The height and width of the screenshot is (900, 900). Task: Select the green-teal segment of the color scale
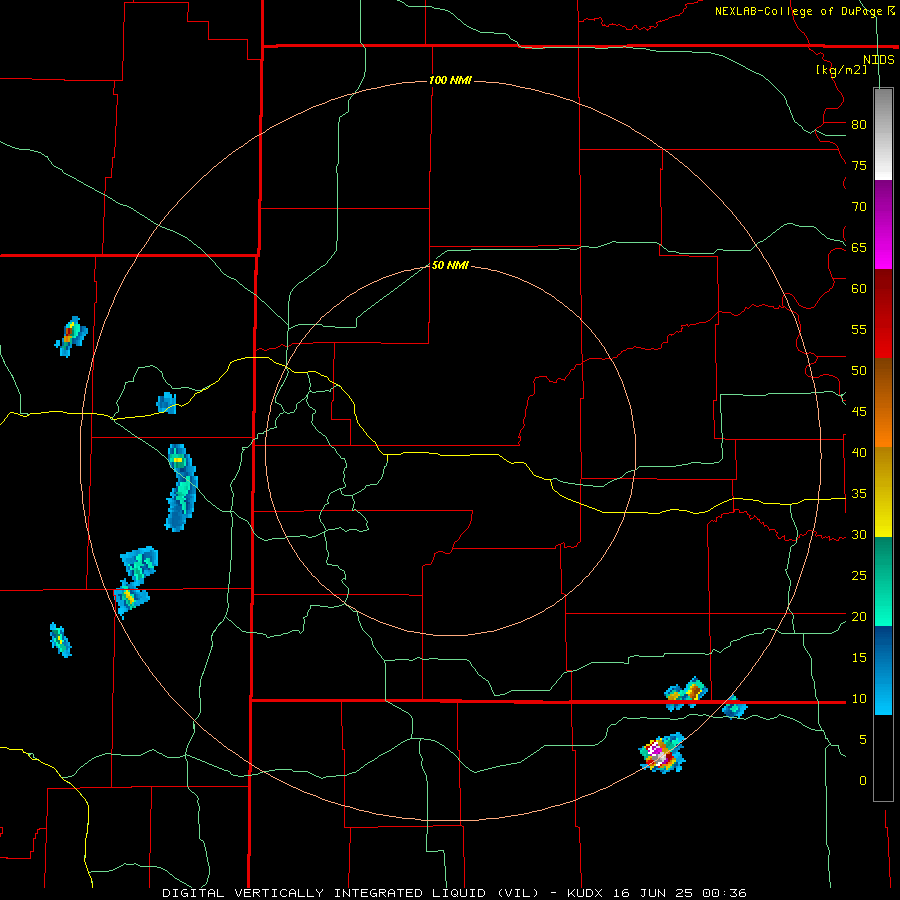click(x=883, y=581)
